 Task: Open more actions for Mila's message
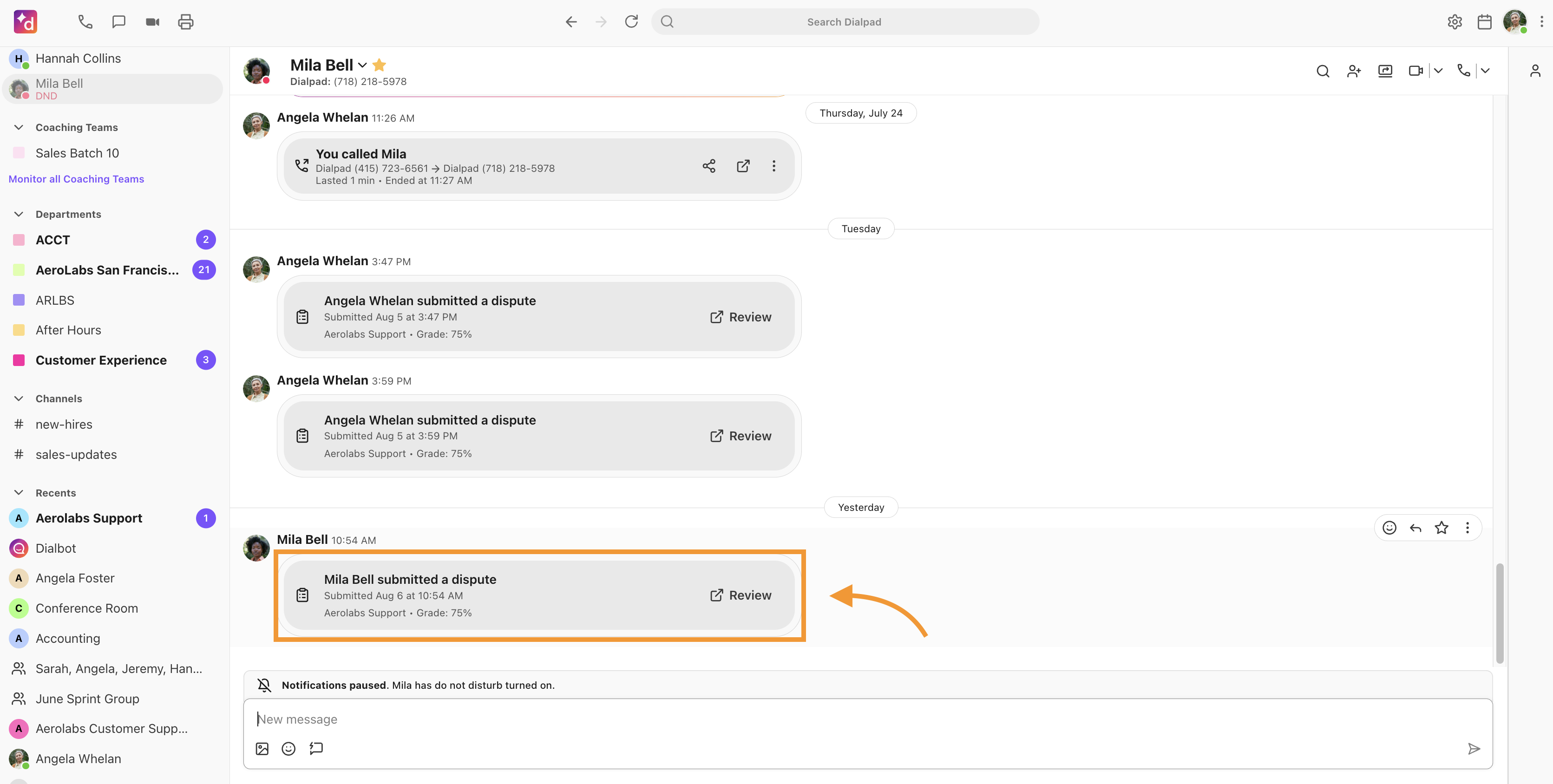(x=1467, y=528)
